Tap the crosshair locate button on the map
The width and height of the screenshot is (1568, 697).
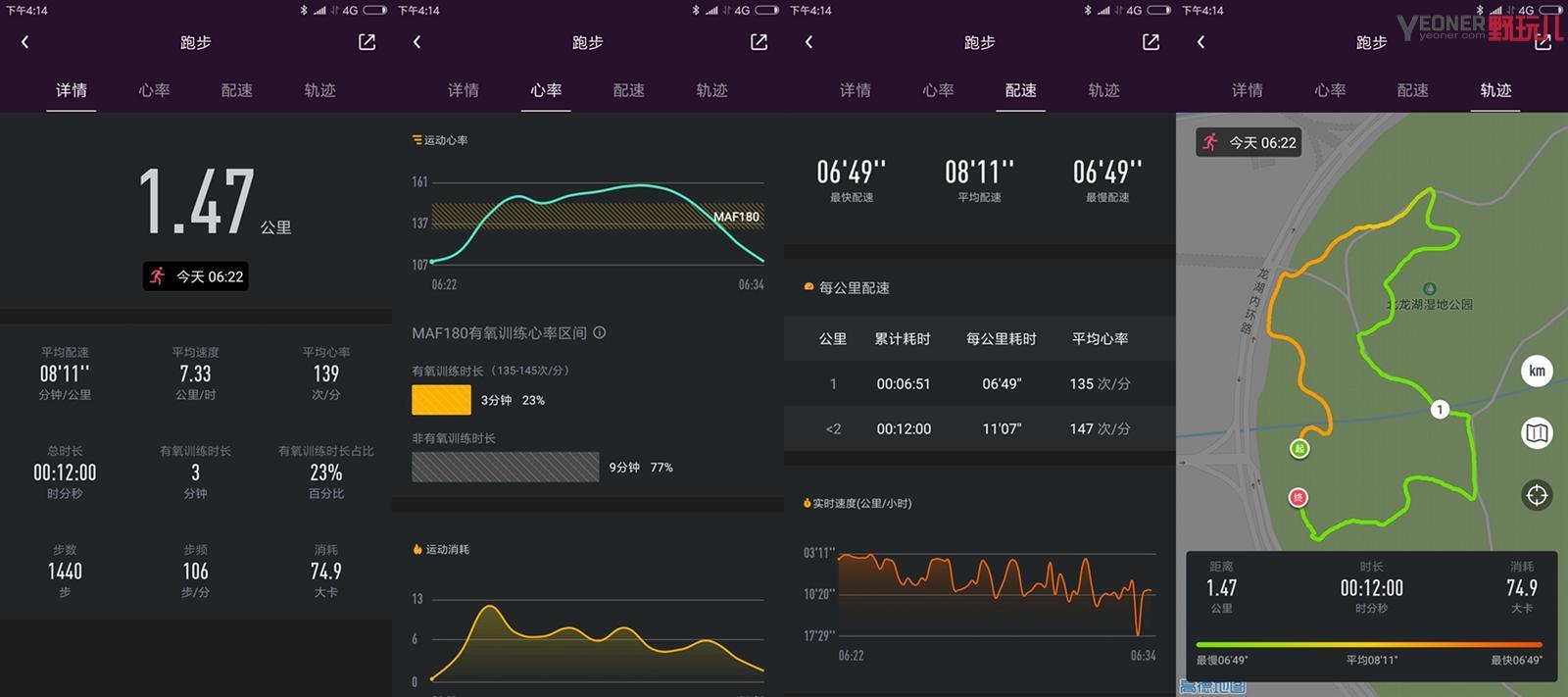[1536, 495]
